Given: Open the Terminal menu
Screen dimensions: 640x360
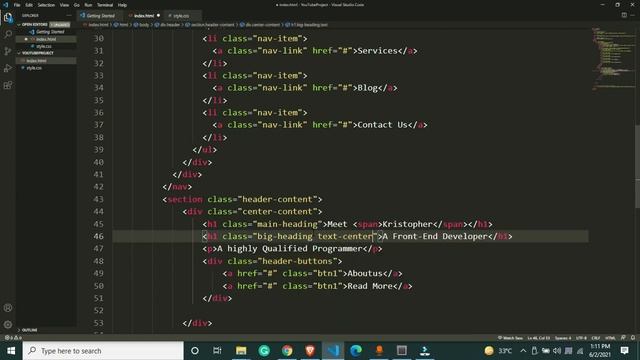Looking at the screenshot, I should click(105, 5).
